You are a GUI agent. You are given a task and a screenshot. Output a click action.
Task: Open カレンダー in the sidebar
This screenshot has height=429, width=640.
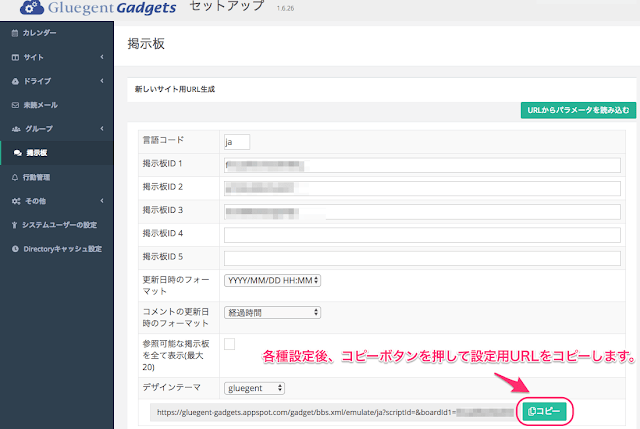(57, 33)
